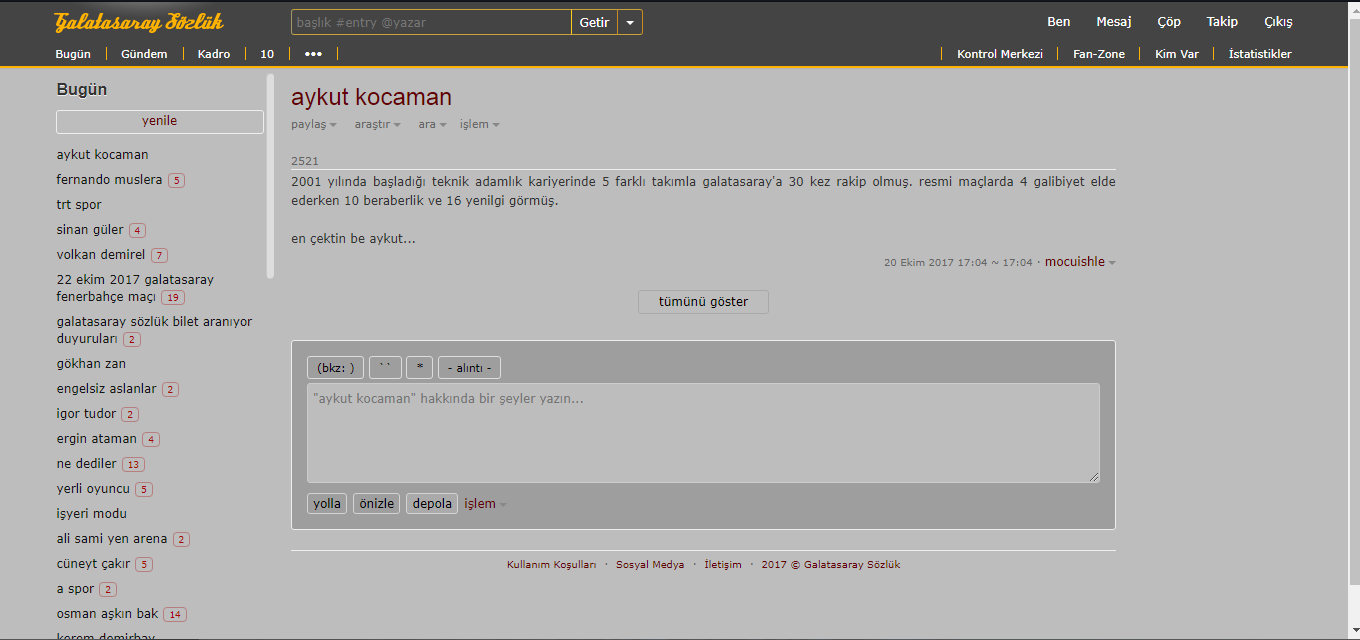This screenshot has height=640, width=1360.
Task: Open the gökhan zan topic
Action: point(91,364)
